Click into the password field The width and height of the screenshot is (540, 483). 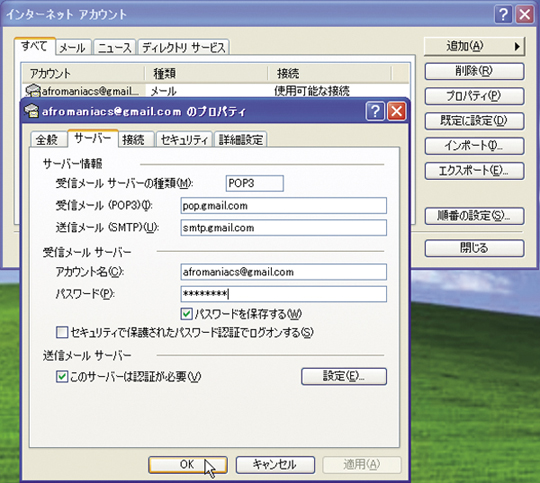coord(283,294)
